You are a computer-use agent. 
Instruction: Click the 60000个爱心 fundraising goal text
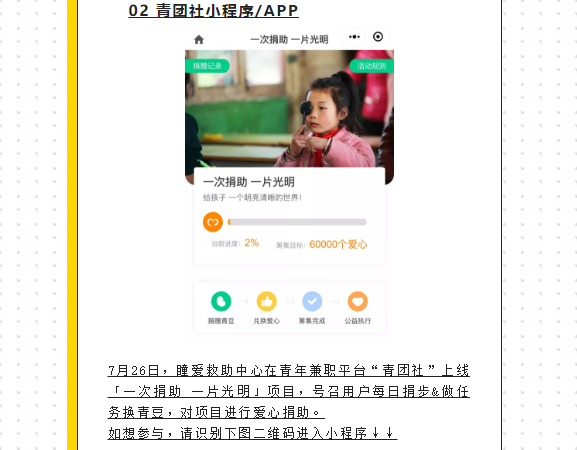[338, 244]
